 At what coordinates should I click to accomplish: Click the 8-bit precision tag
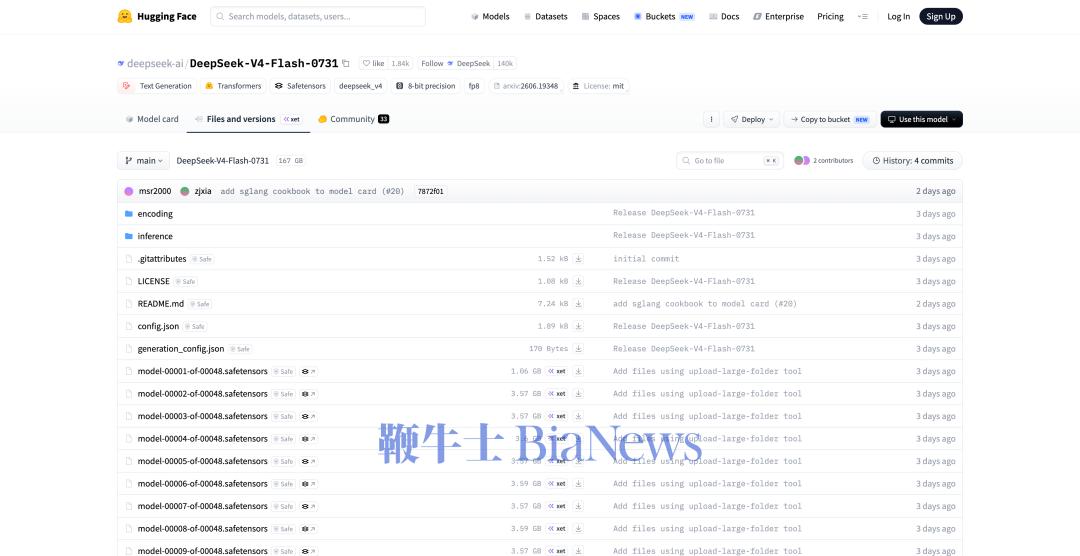pos(425,86)
